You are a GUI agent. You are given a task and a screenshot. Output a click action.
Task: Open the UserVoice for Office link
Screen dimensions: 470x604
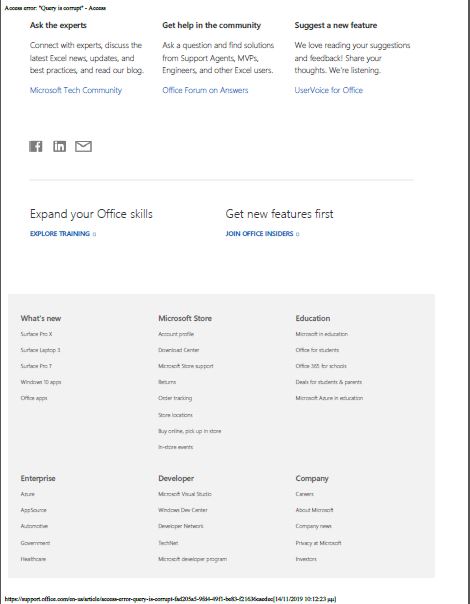(x=329, y=90)
